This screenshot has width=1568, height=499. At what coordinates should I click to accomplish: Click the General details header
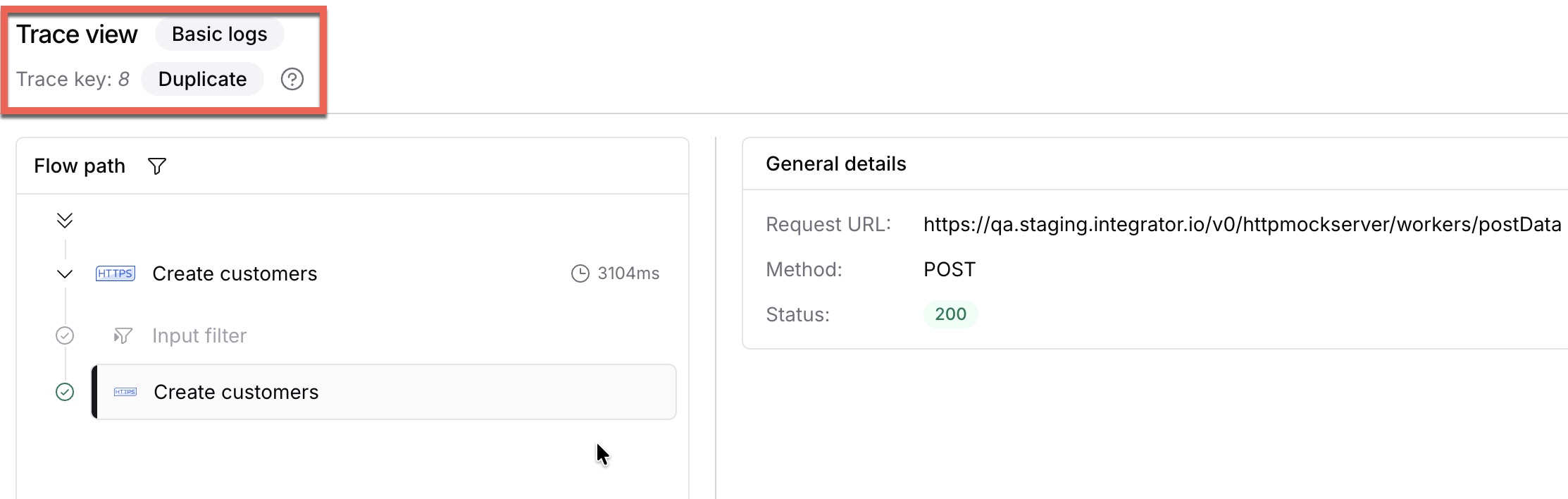point(836,164)
